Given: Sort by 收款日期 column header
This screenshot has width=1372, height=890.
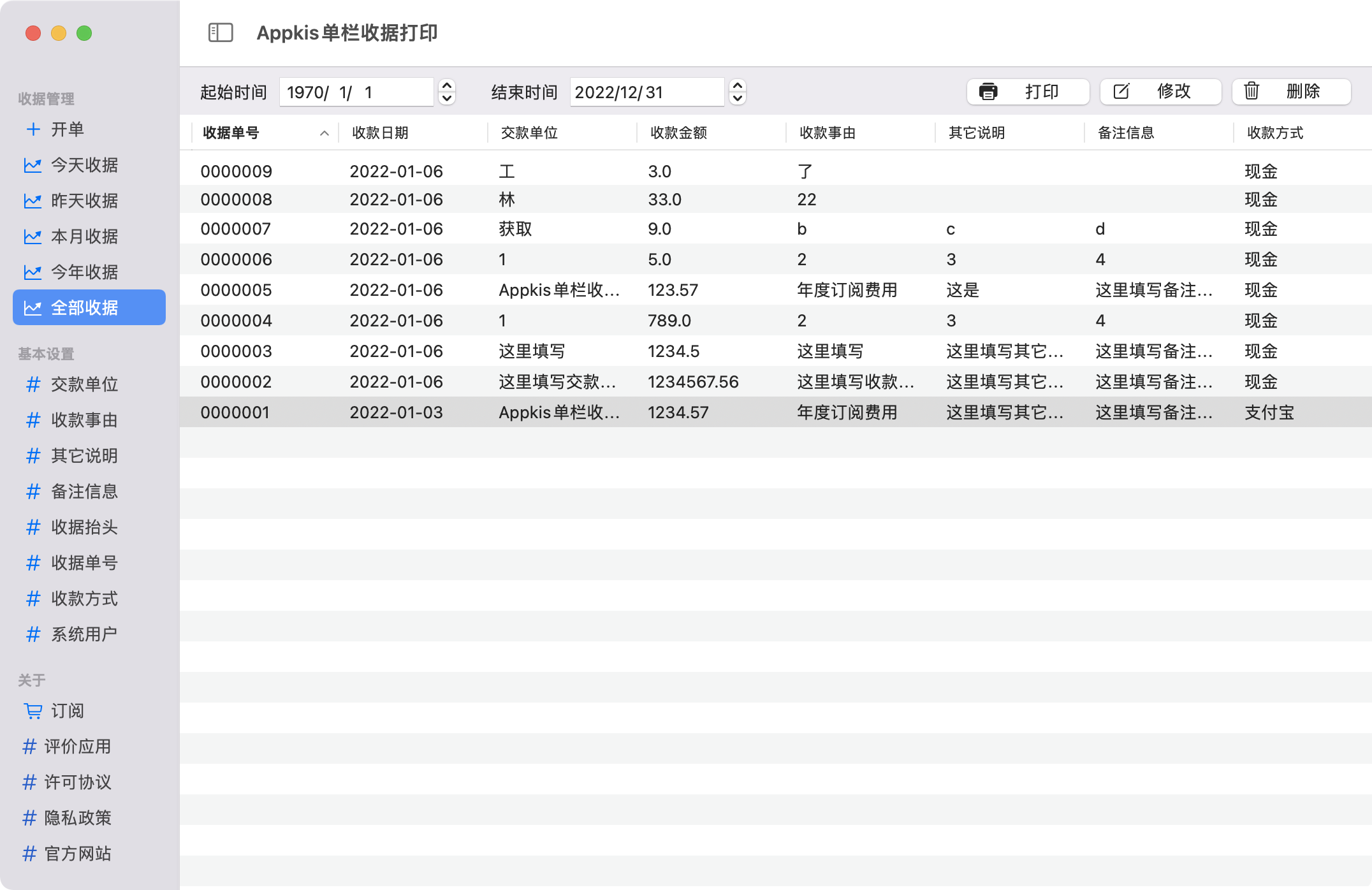Looking at the screenshot, I should [413, 133].
